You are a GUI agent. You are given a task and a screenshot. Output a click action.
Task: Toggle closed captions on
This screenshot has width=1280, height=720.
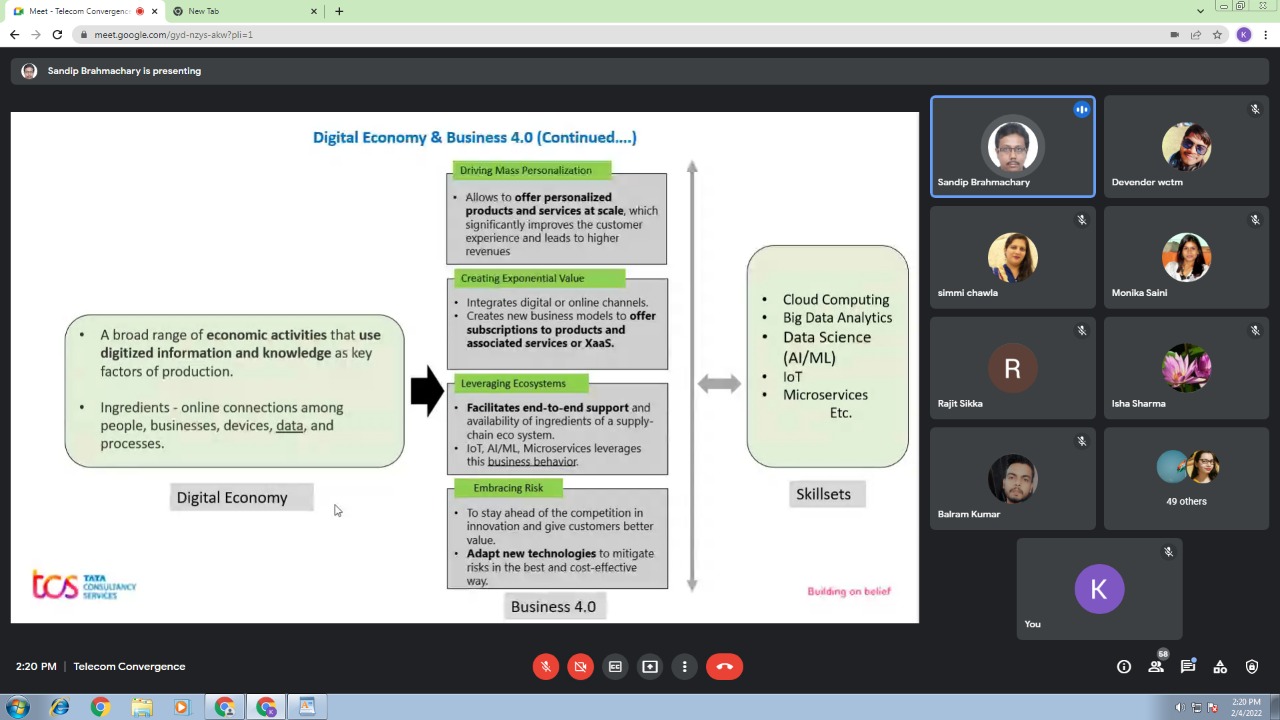tap(615, 667)
